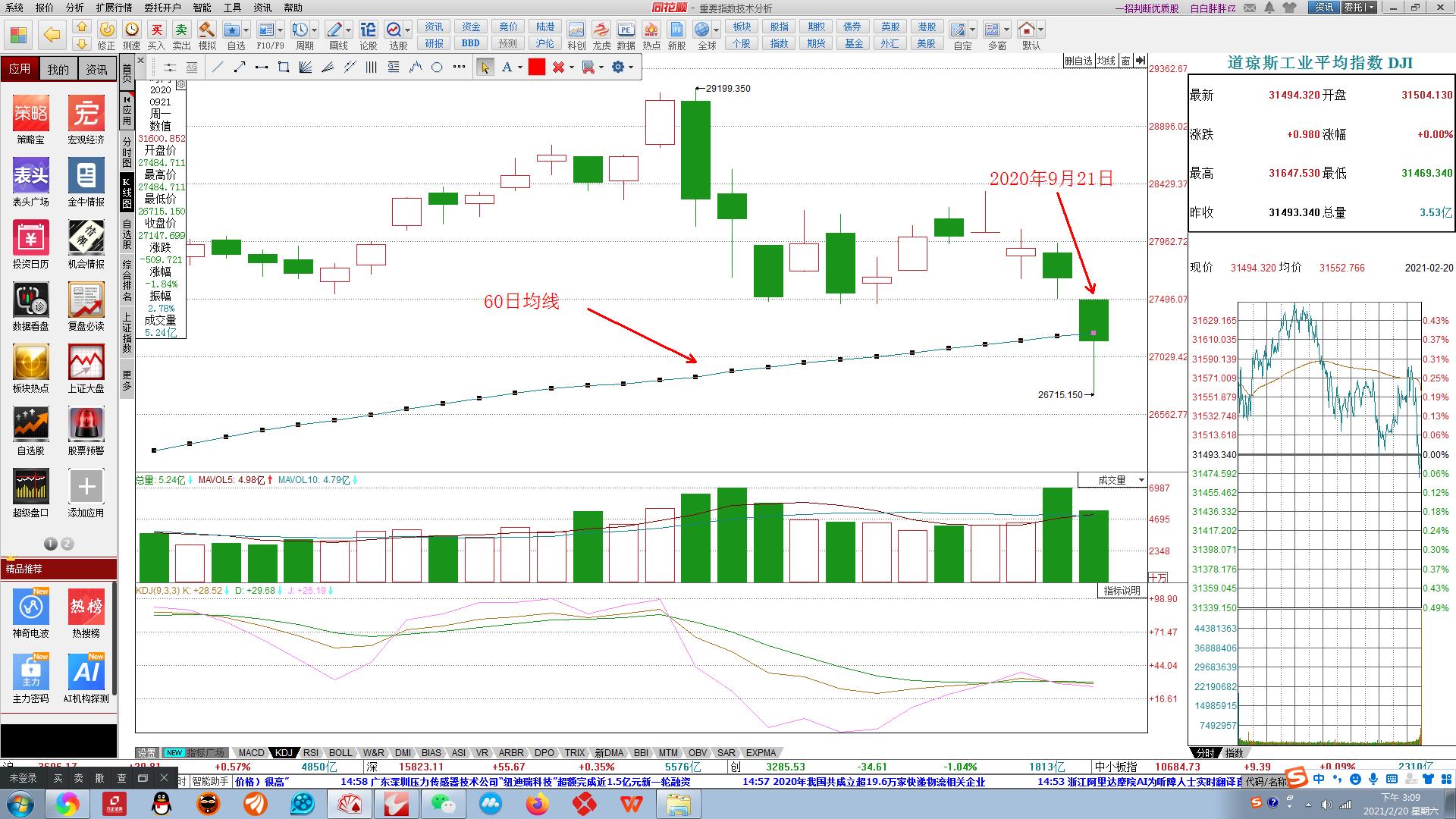This screenshot has width=1456, height=819.
Task: Pick the straight line drawing tool
Action: pos(218,67)
